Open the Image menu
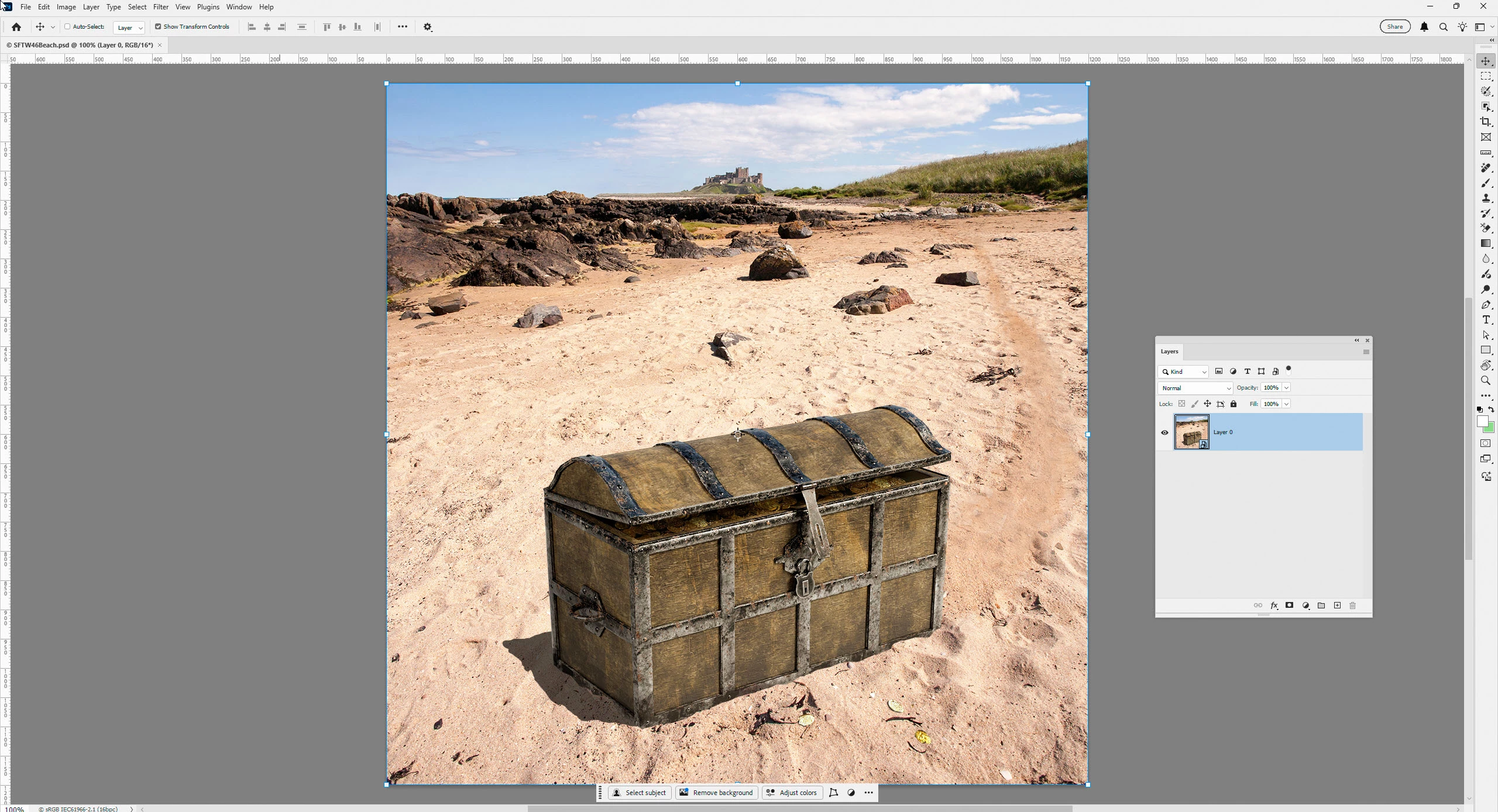Viewport: 1498px width, 812px height. [x=66, y=7]
